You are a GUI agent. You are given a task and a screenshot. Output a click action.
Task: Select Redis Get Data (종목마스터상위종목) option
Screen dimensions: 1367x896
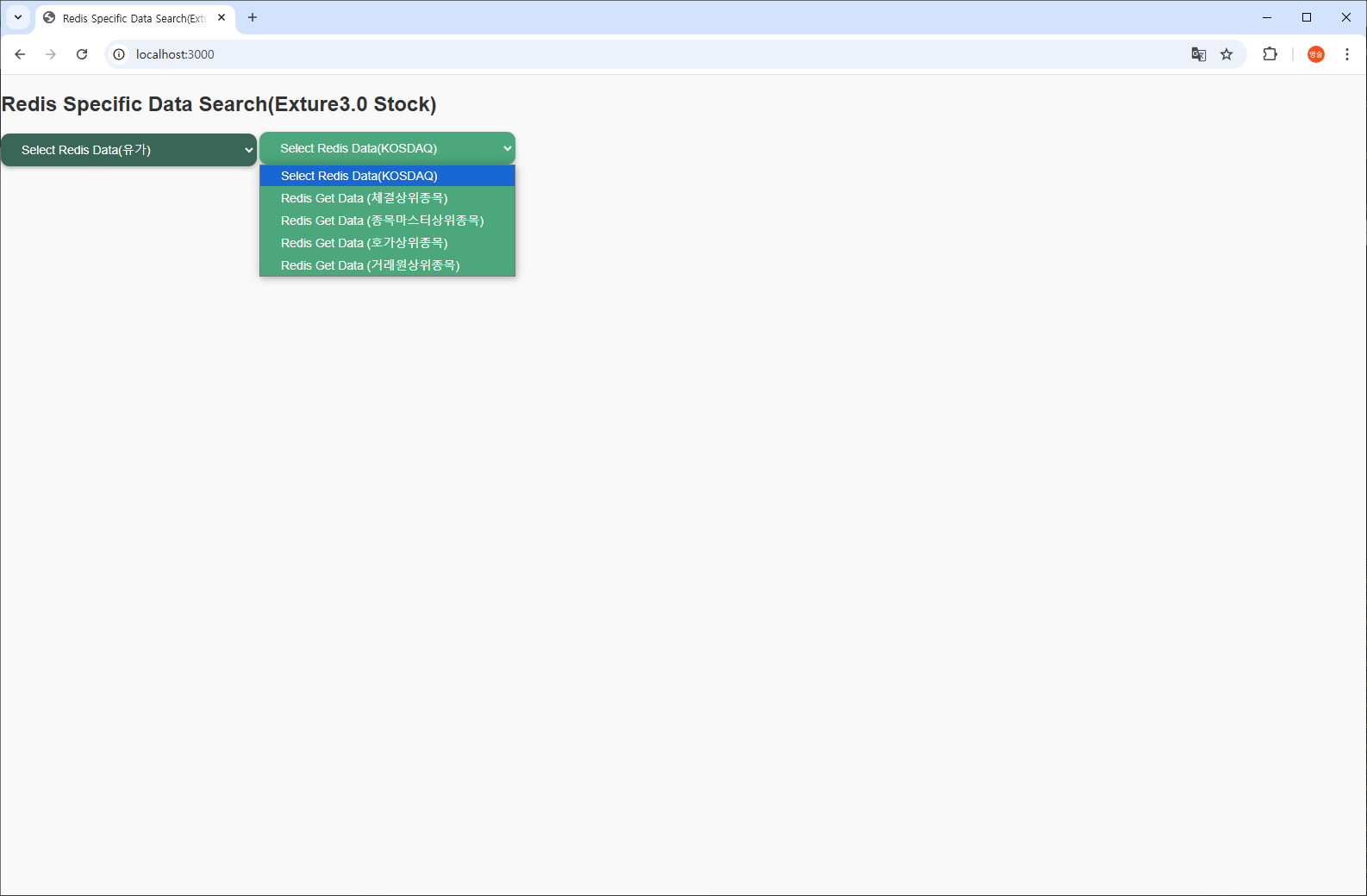387,221
